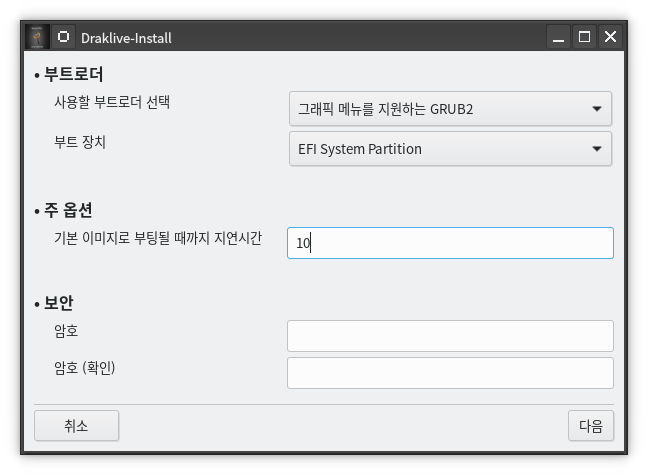Open the boot device dropdown showing EFI System Partition
This screenshot has width=648, height=475.
tap(450, 149)
